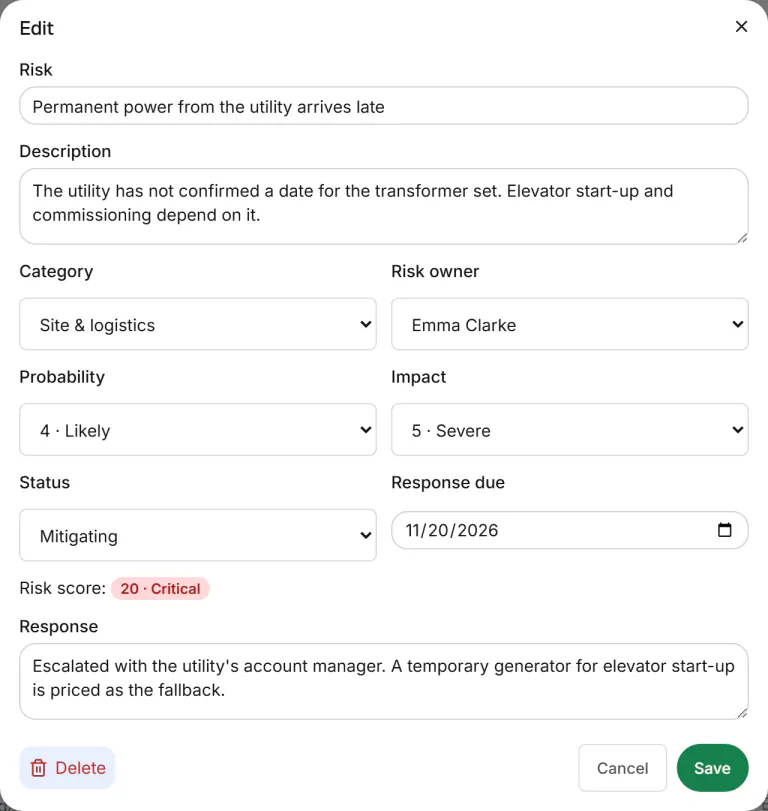Image resolution: width=768 pixels, height=811 pixels.
Task: Click the Response due date field
Action: 569,530
